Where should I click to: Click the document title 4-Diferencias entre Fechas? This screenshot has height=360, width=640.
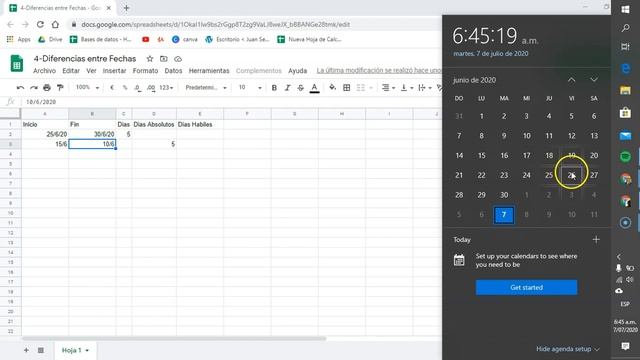pyautogui.click(x=85, y=59)
